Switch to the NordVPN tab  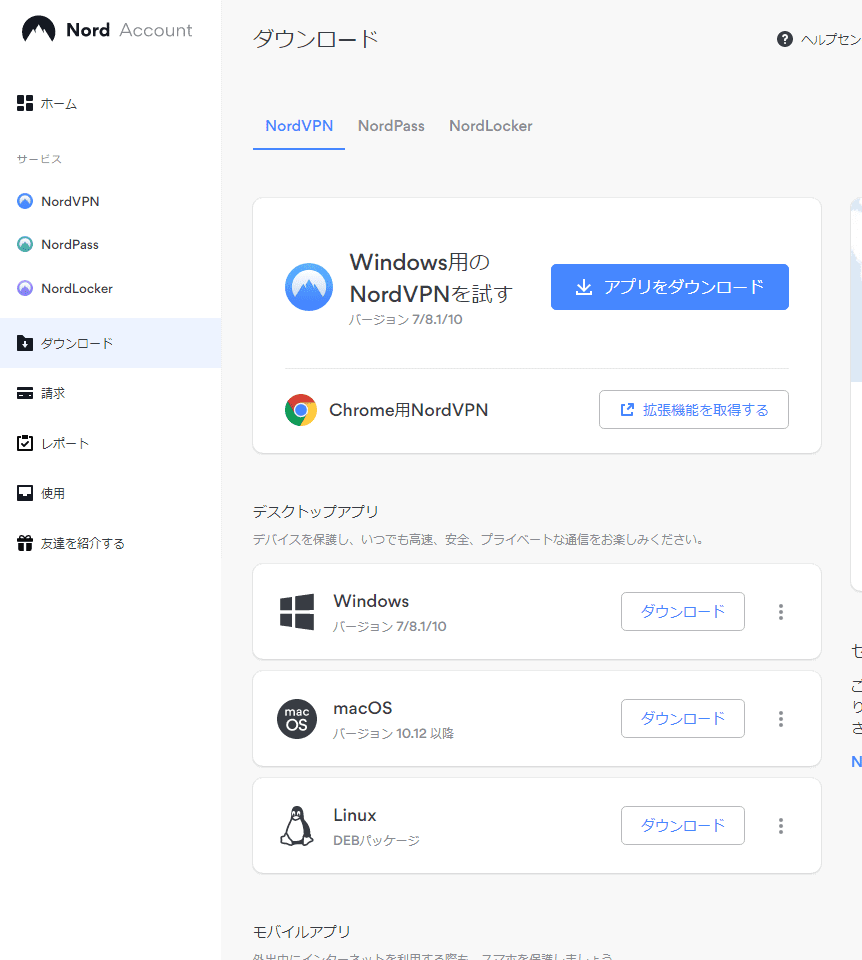click(x=299, y=126)
